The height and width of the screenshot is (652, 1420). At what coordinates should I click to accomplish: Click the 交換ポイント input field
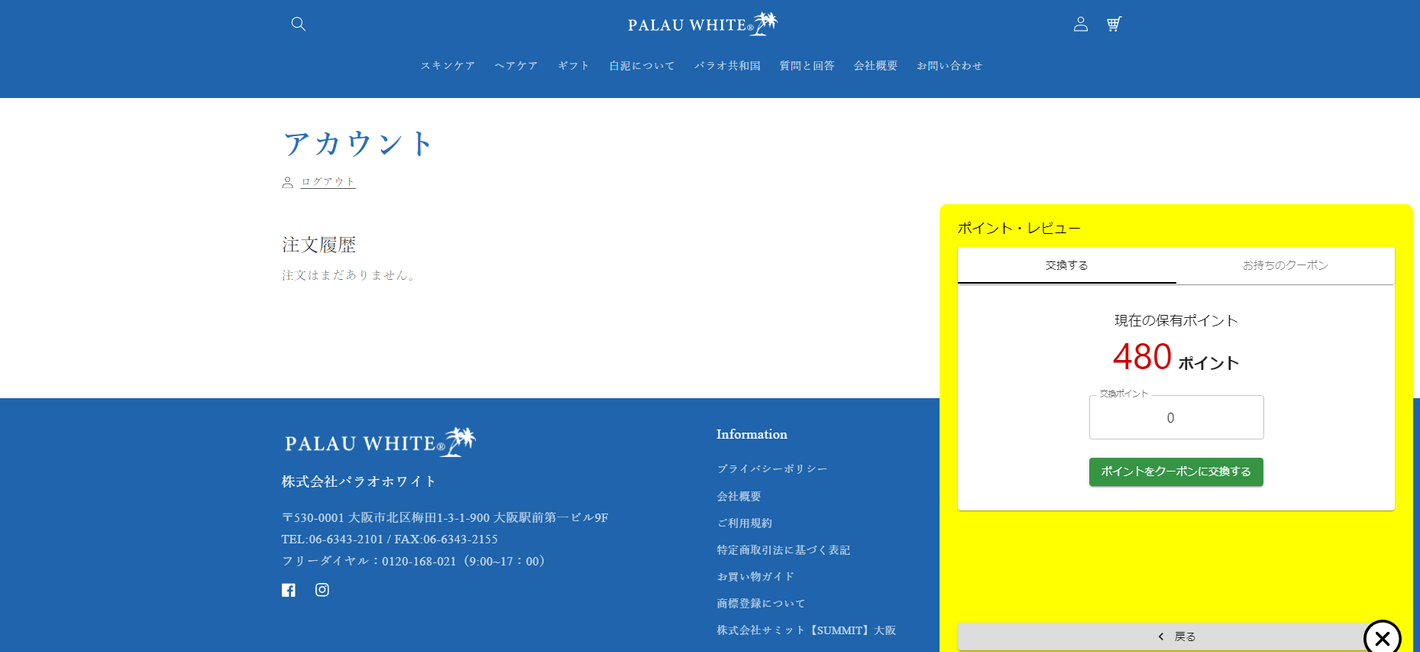[1175, 417]
